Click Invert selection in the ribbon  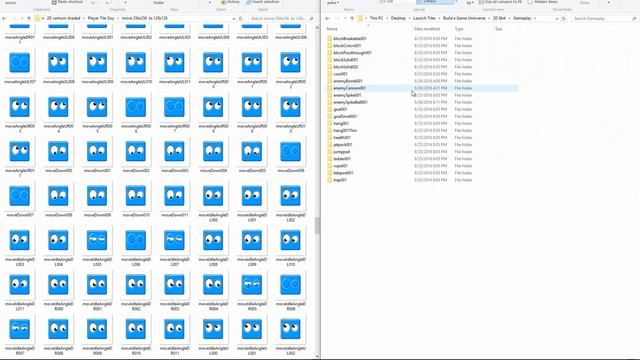coord(263,2)
